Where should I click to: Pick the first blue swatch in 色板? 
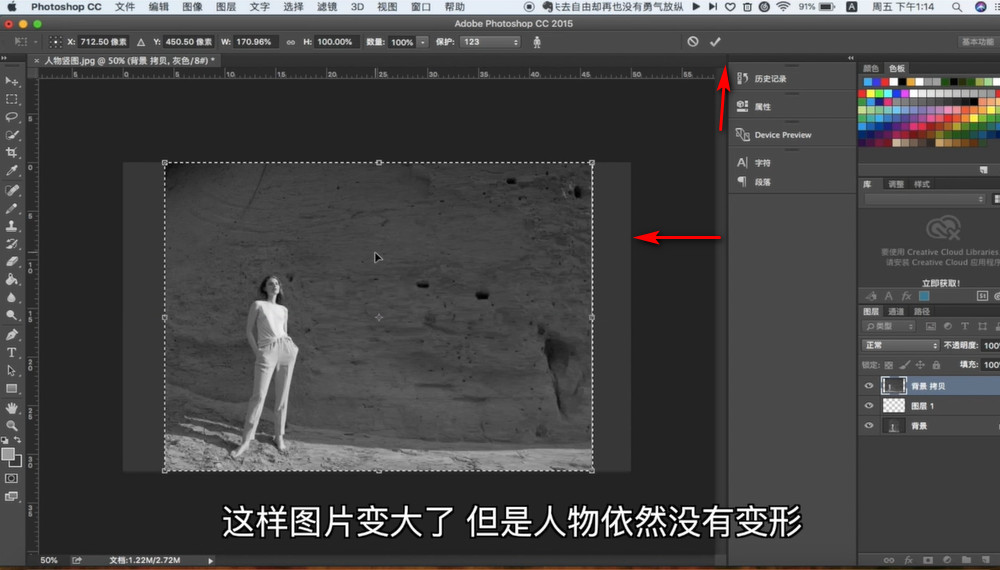point(867,82)
